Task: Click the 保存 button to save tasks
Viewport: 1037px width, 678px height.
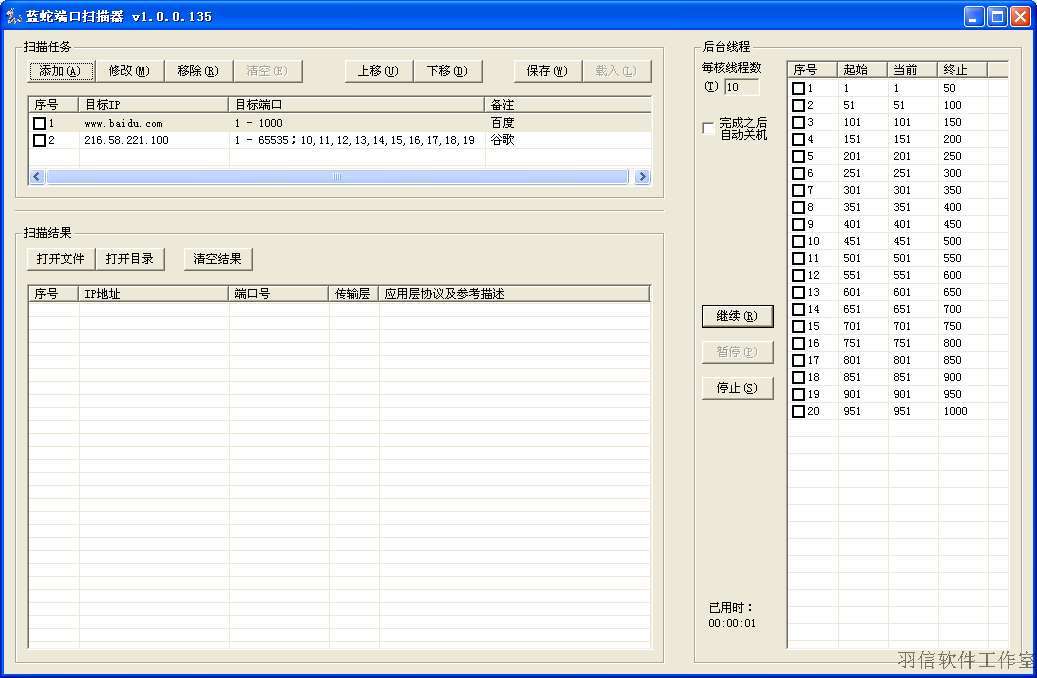Action: click(546, 71)
